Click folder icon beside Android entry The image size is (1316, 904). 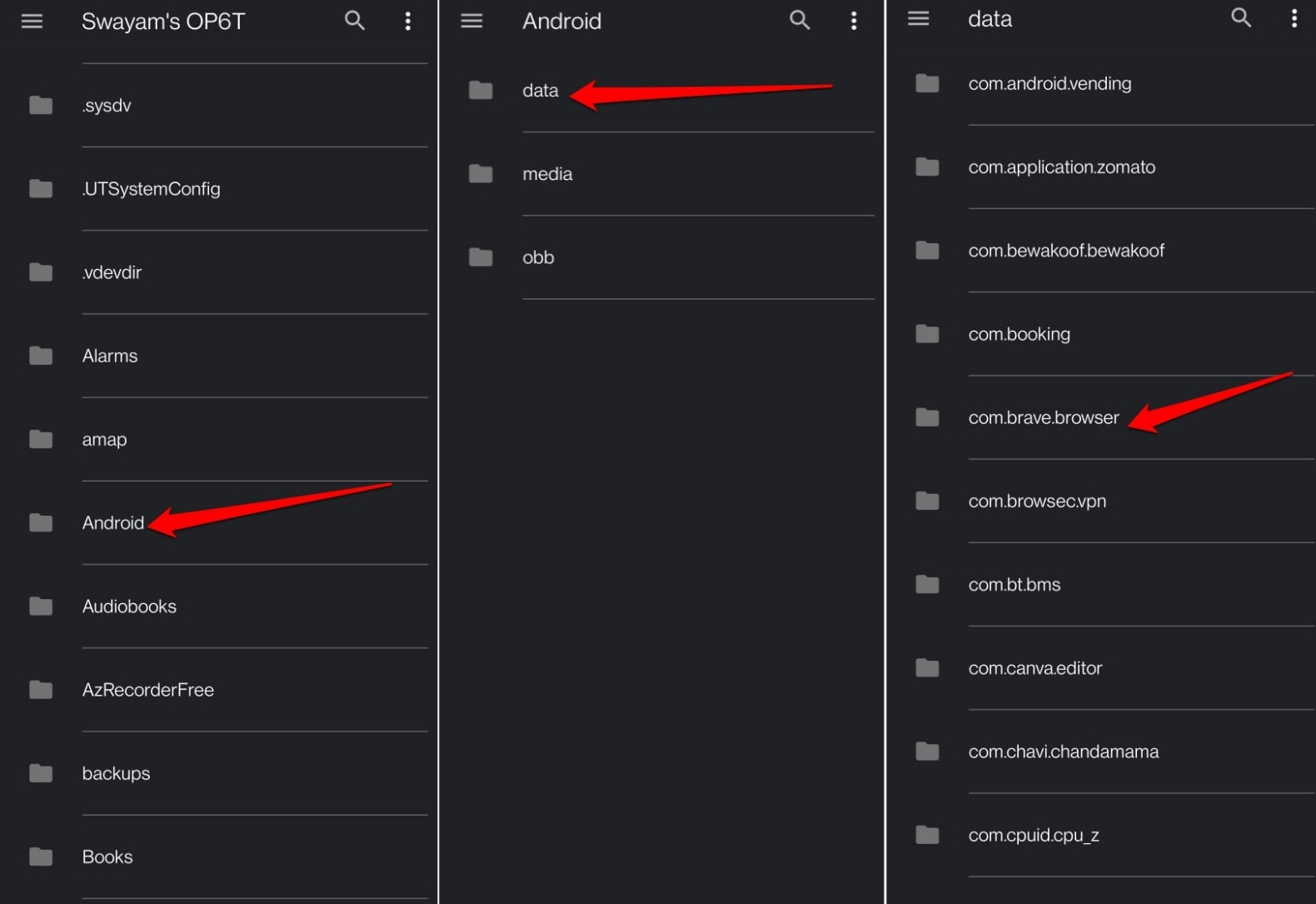click(41, 522)
